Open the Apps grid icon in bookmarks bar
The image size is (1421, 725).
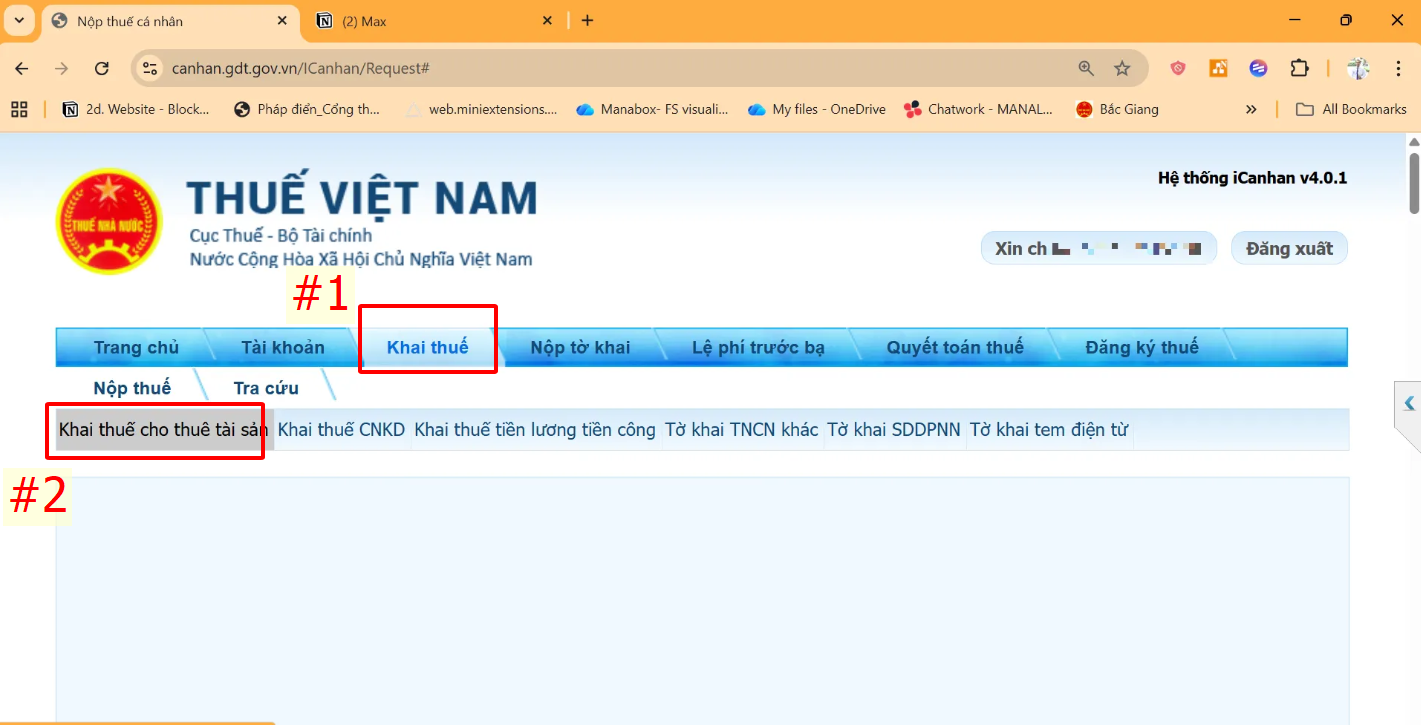click(19, 109)
